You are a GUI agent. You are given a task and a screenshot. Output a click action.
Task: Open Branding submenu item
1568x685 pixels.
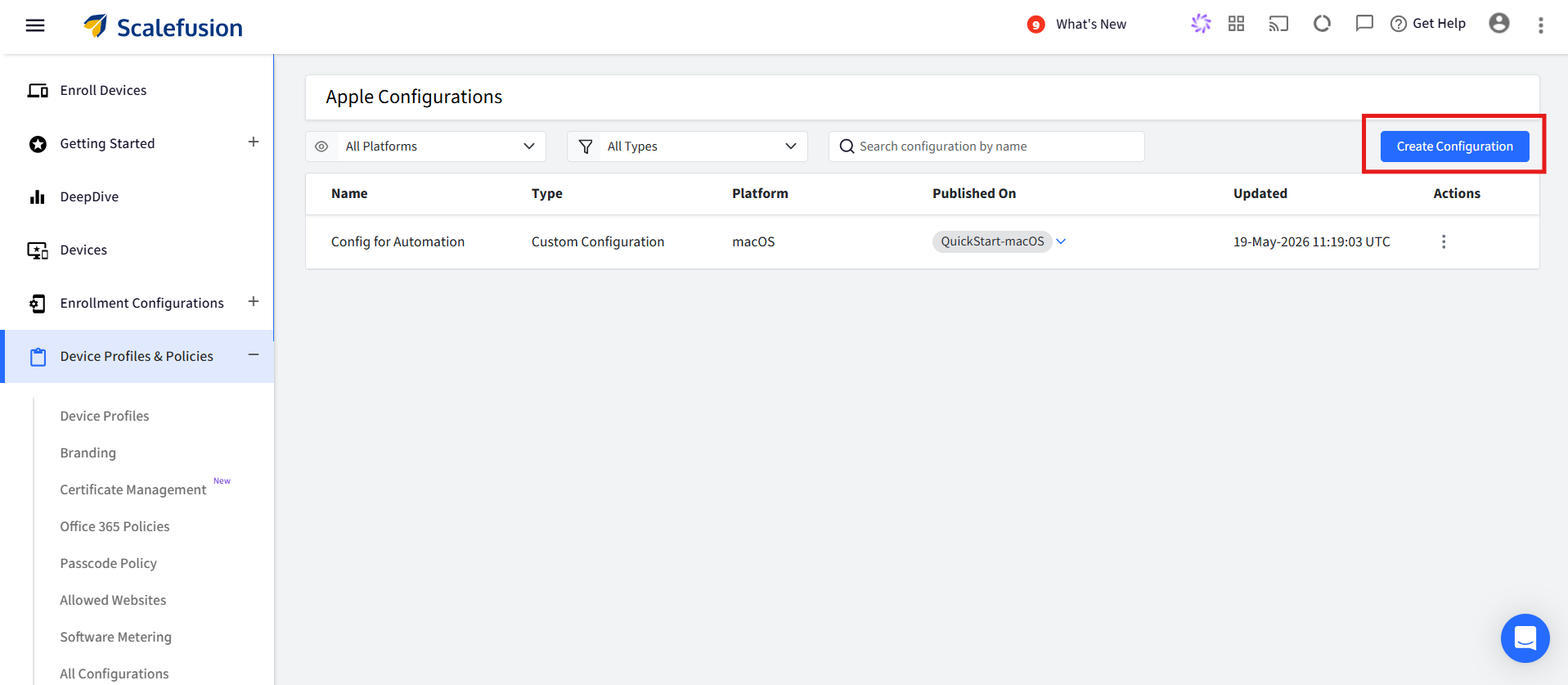point(88,453)
